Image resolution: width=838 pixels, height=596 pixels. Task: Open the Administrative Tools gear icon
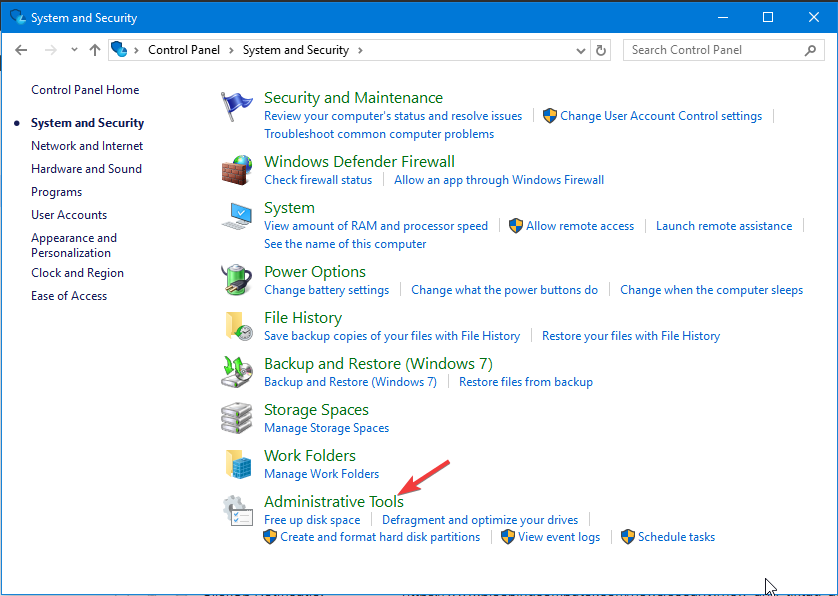(237, 510)
